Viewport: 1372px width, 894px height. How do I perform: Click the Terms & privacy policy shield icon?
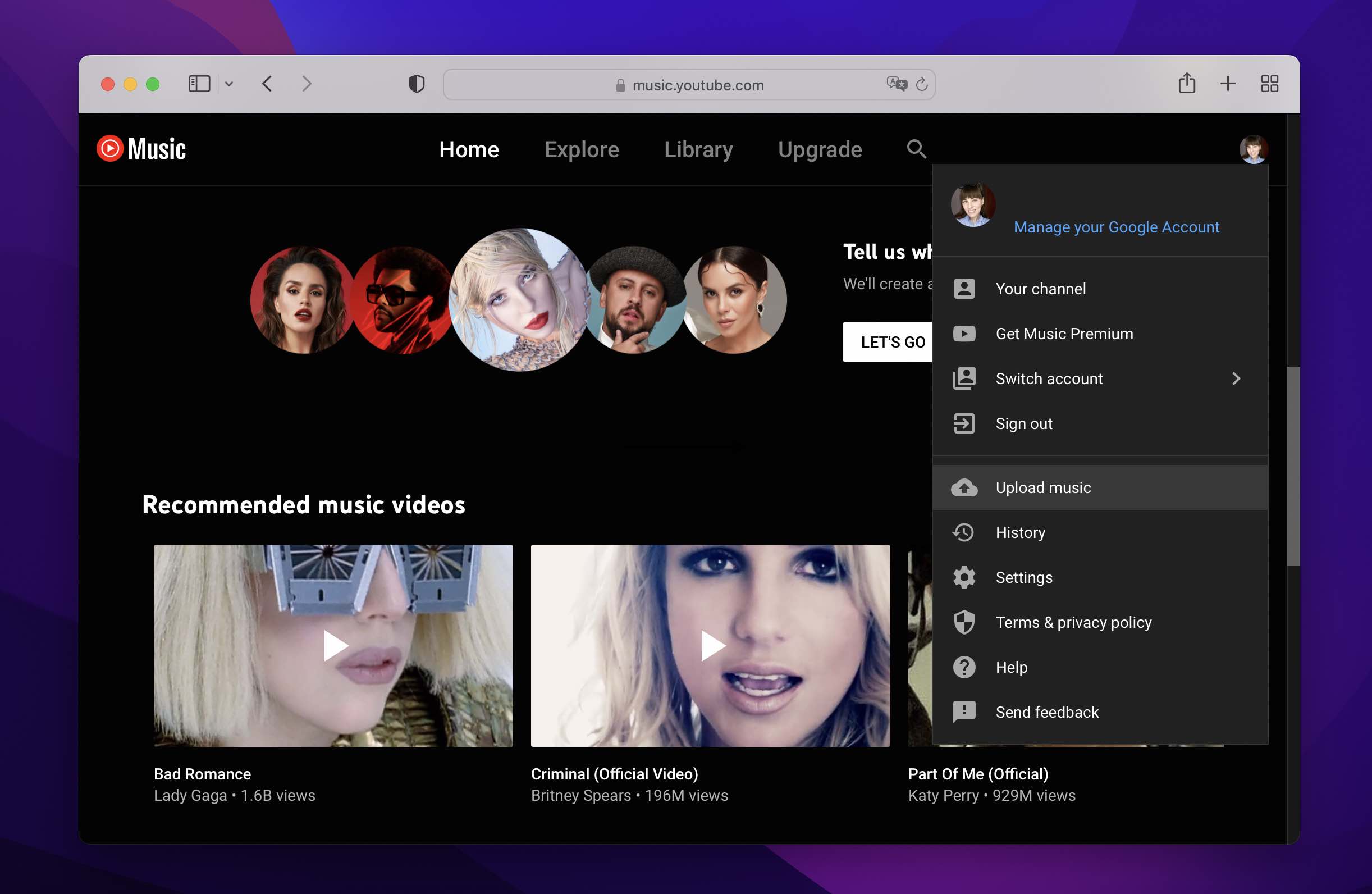pos(963,622)
